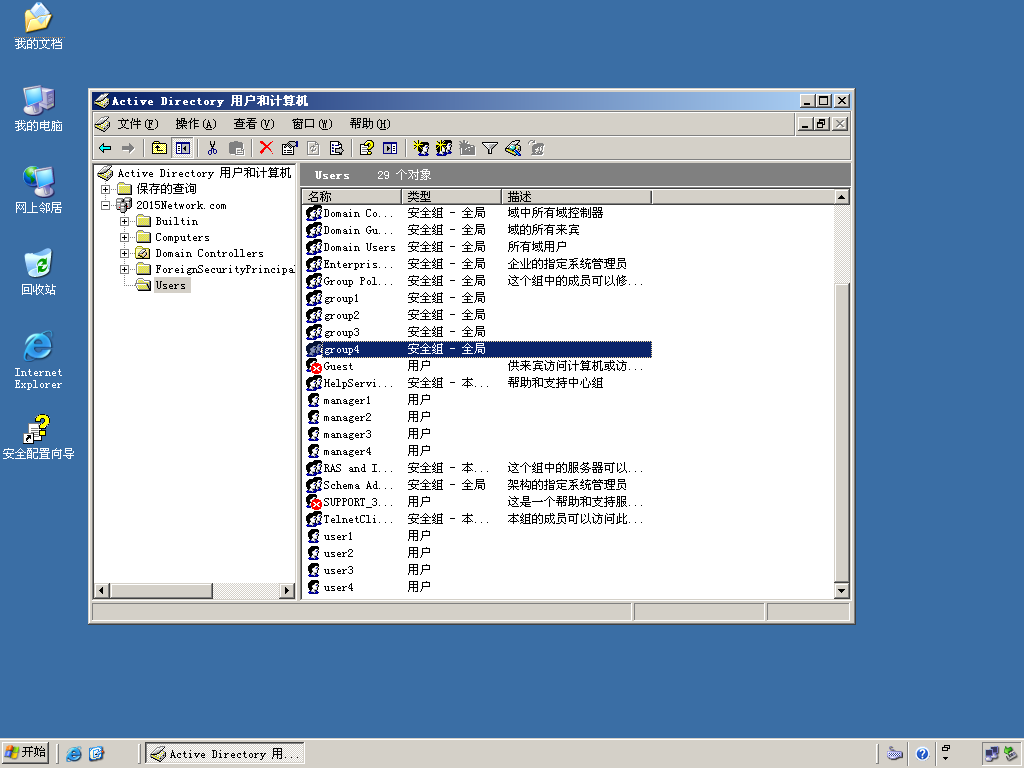Select the disabled Guest account icon
Screen dimensions: 1024x768
tap(314, 366)
